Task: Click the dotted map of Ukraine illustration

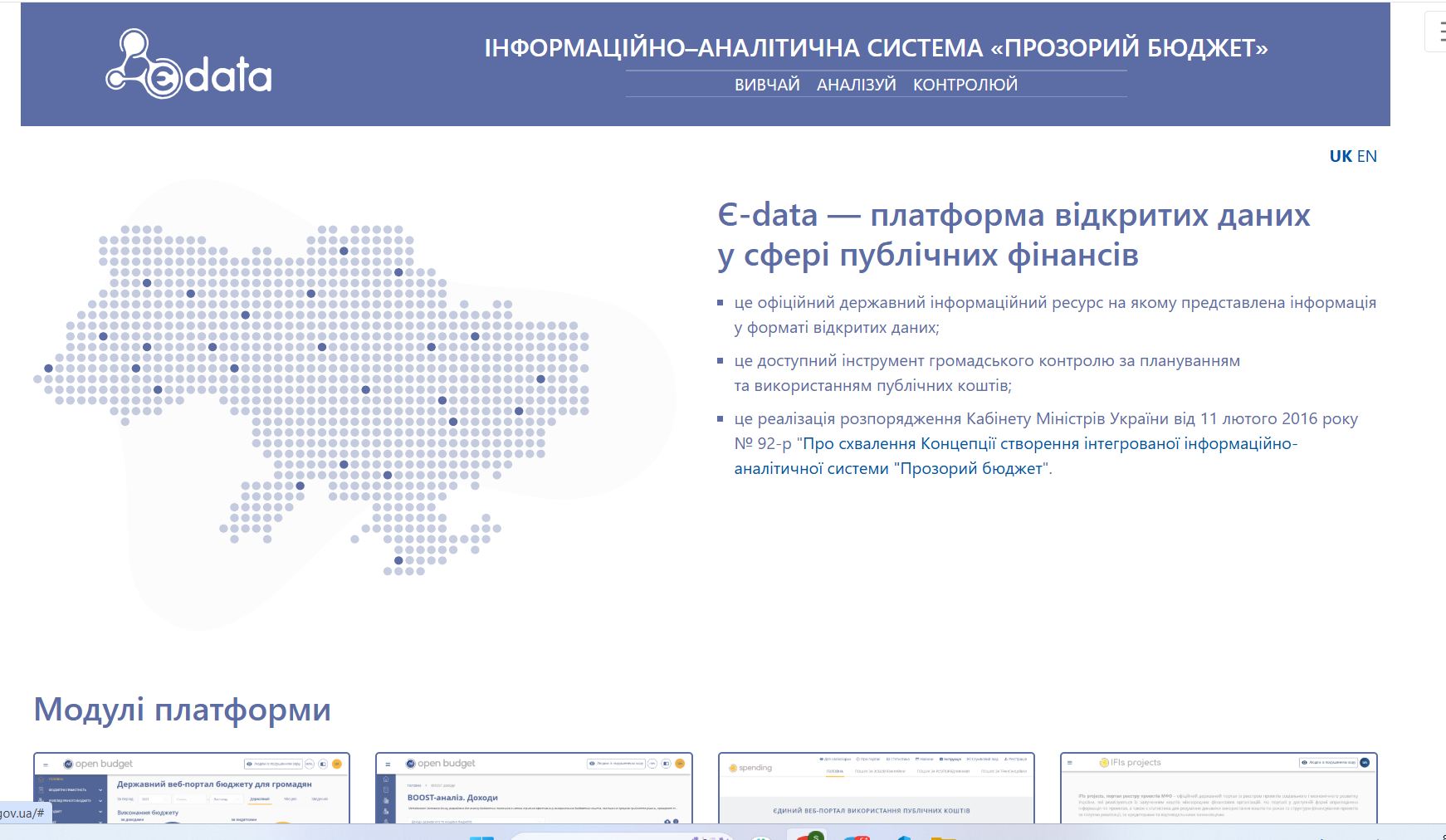Action: [311, 400]
